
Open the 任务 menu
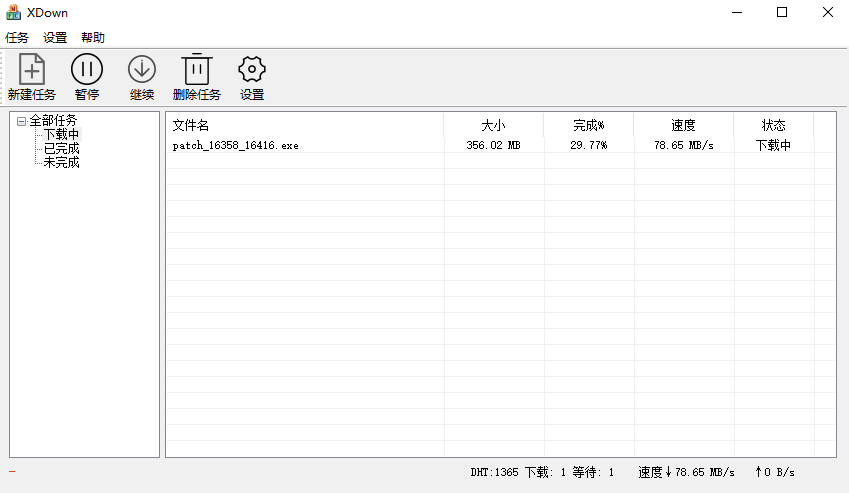17,38
